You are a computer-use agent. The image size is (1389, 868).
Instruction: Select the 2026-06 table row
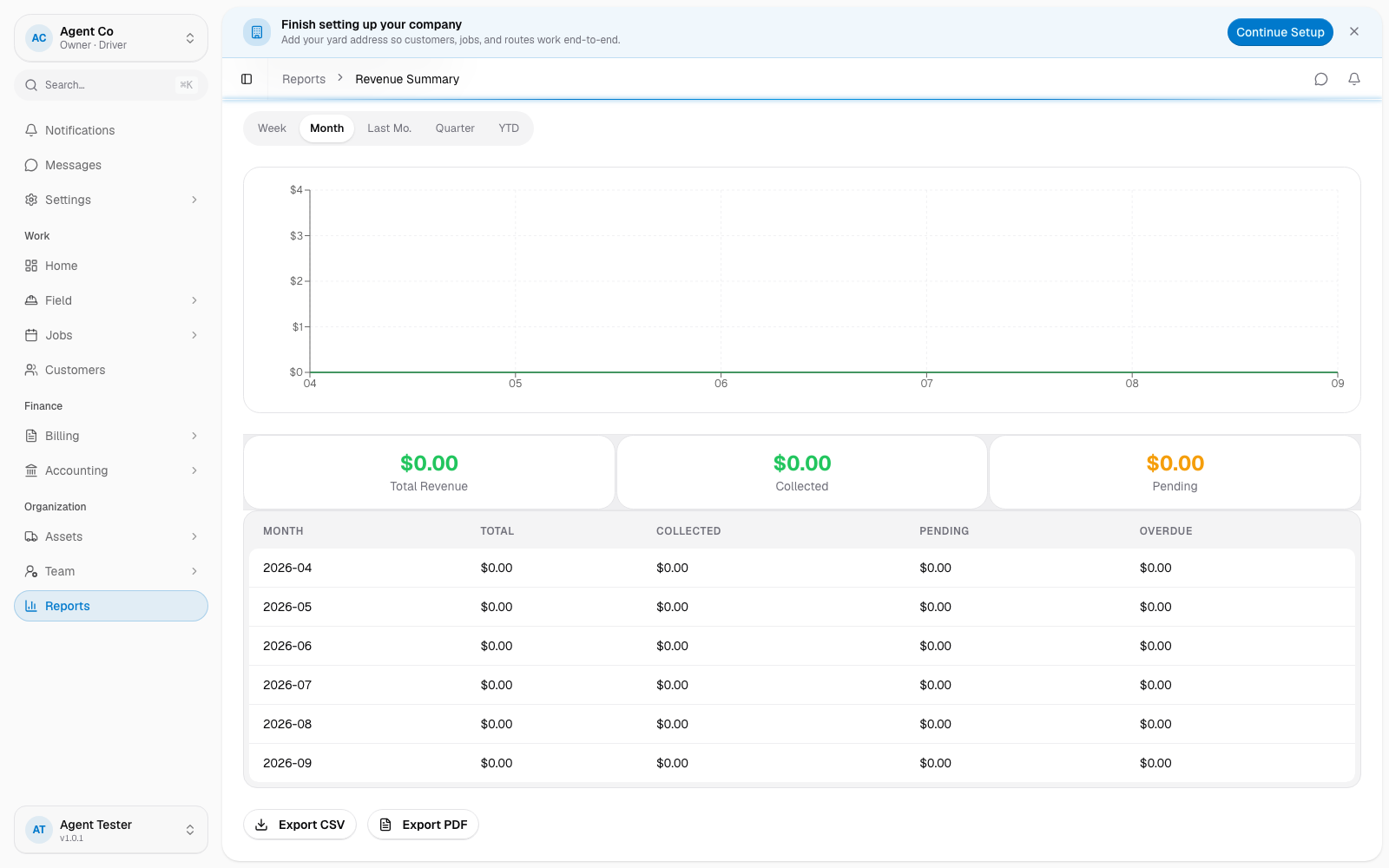pyautogui.click(x=802, y=646)
